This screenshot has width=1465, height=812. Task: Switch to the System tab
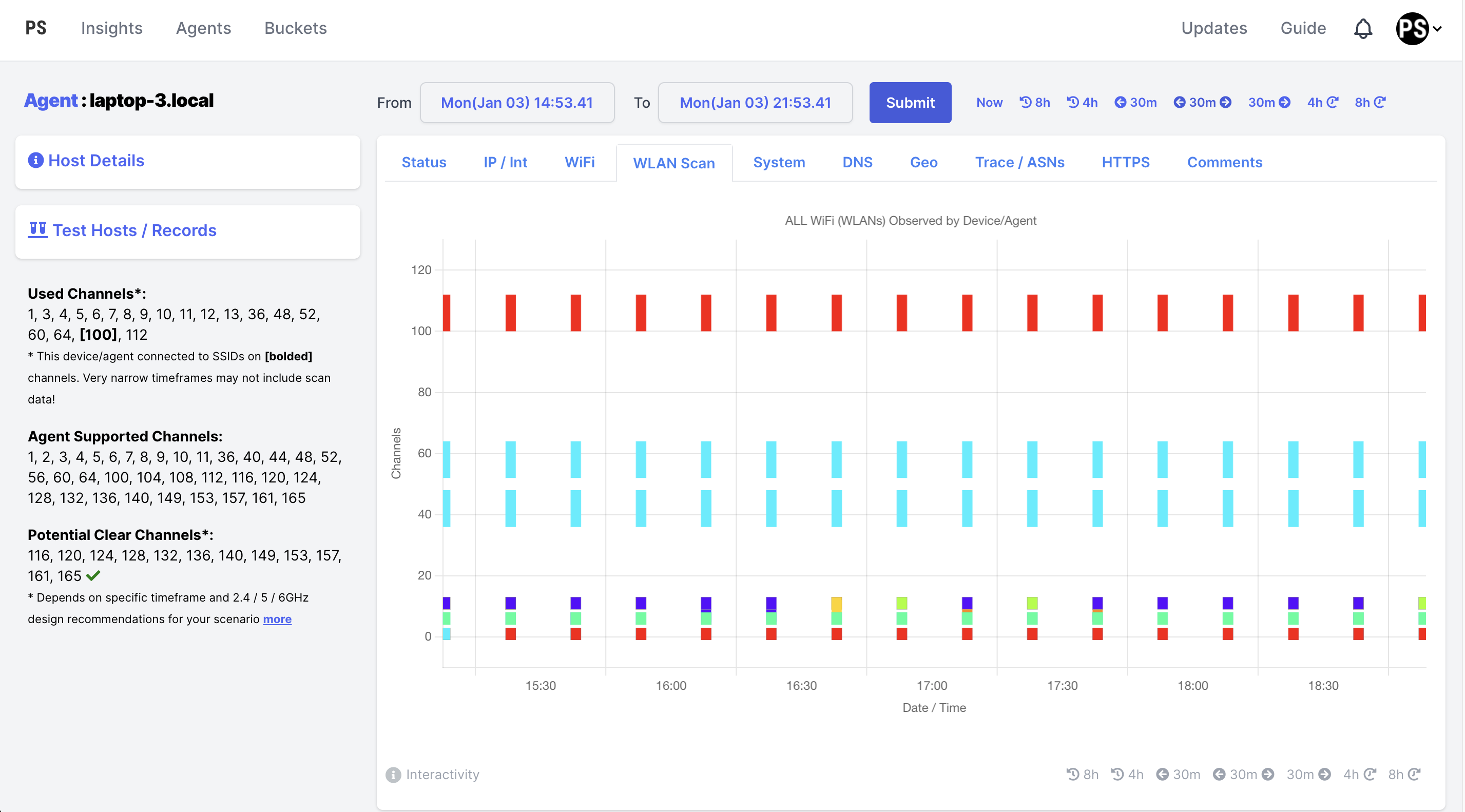point(779,162)
